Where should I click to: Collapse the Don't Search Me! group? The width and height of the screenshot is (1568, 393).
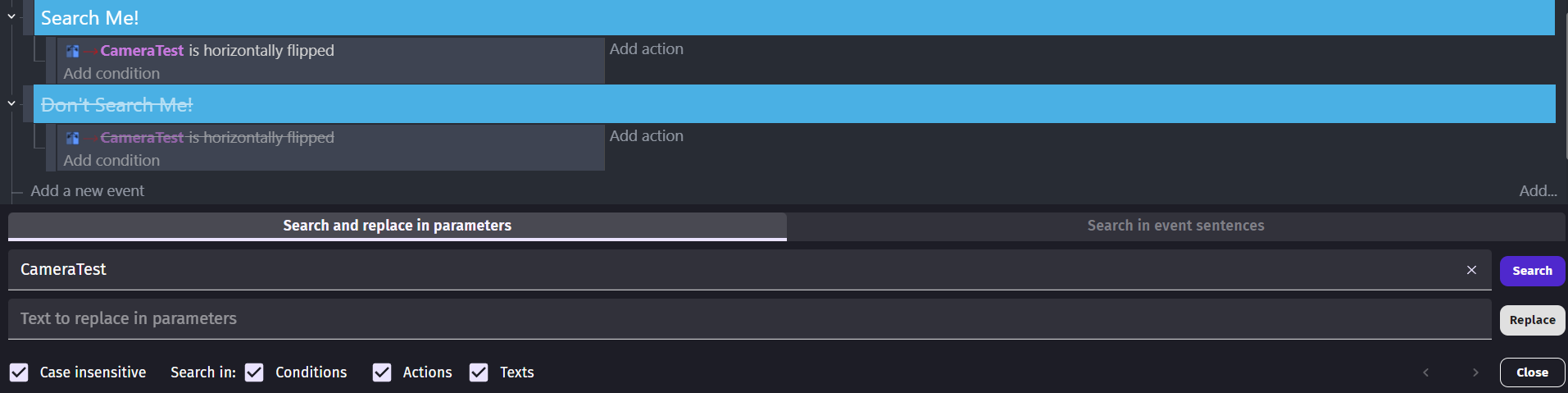pyautogui.click(x=11, y=103)
